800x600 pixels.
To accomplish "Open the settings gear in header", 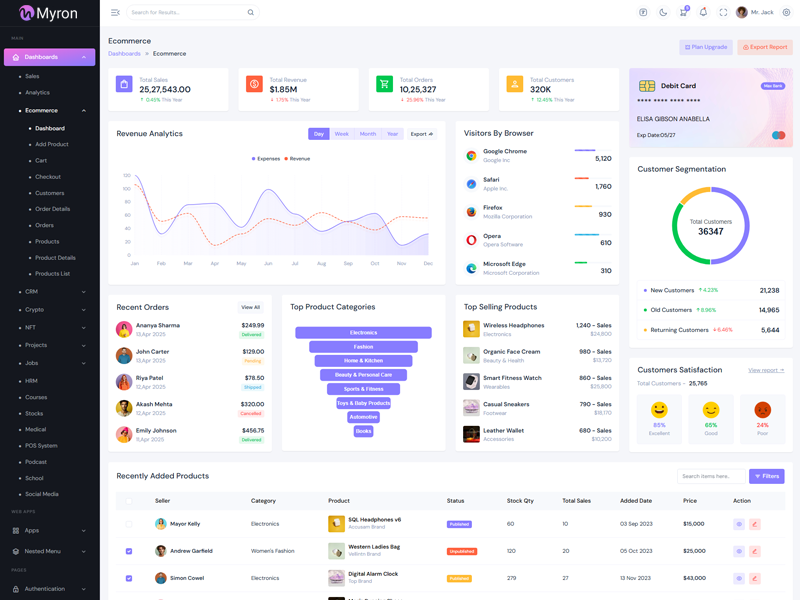I will (x=786, y=12).
